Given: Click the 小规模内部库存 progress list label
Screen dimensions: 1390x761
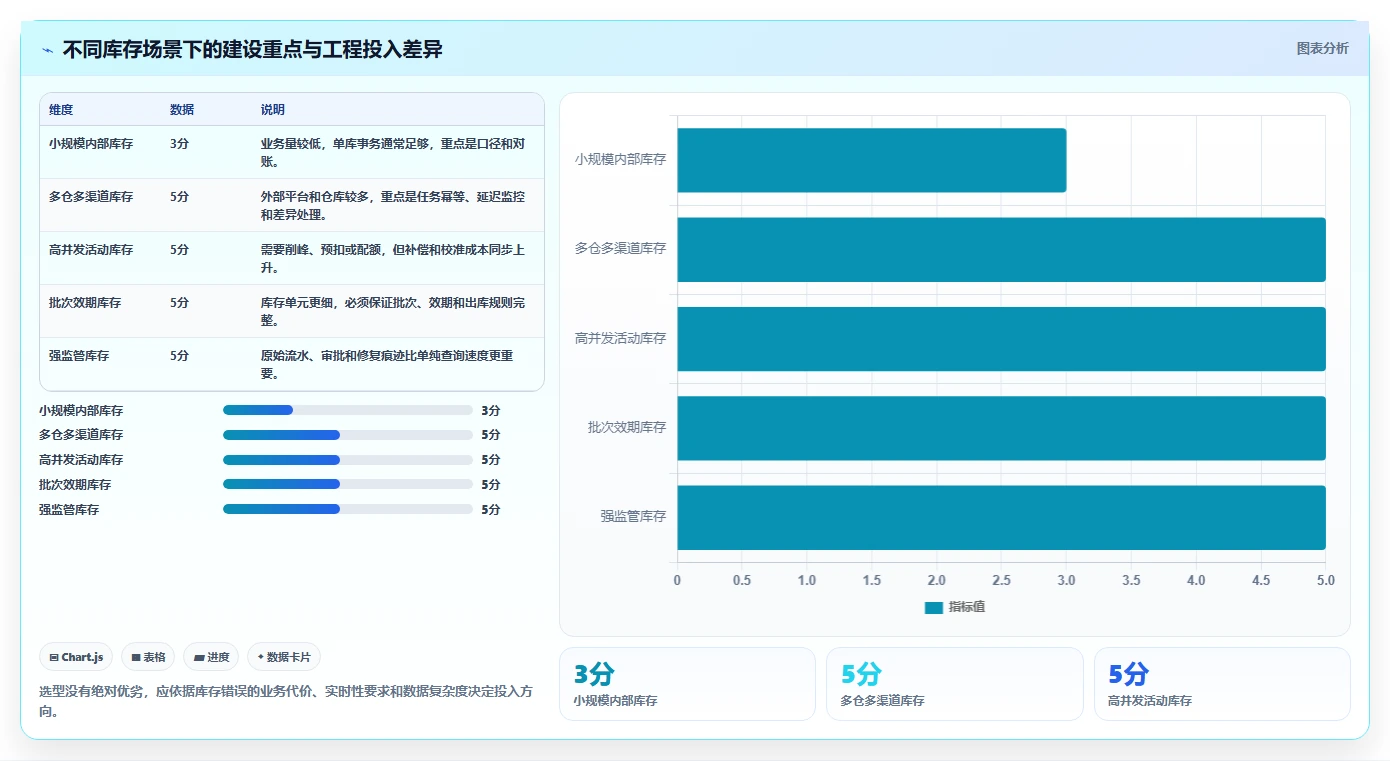Looking at the screenshot, I should coord(81,411).
